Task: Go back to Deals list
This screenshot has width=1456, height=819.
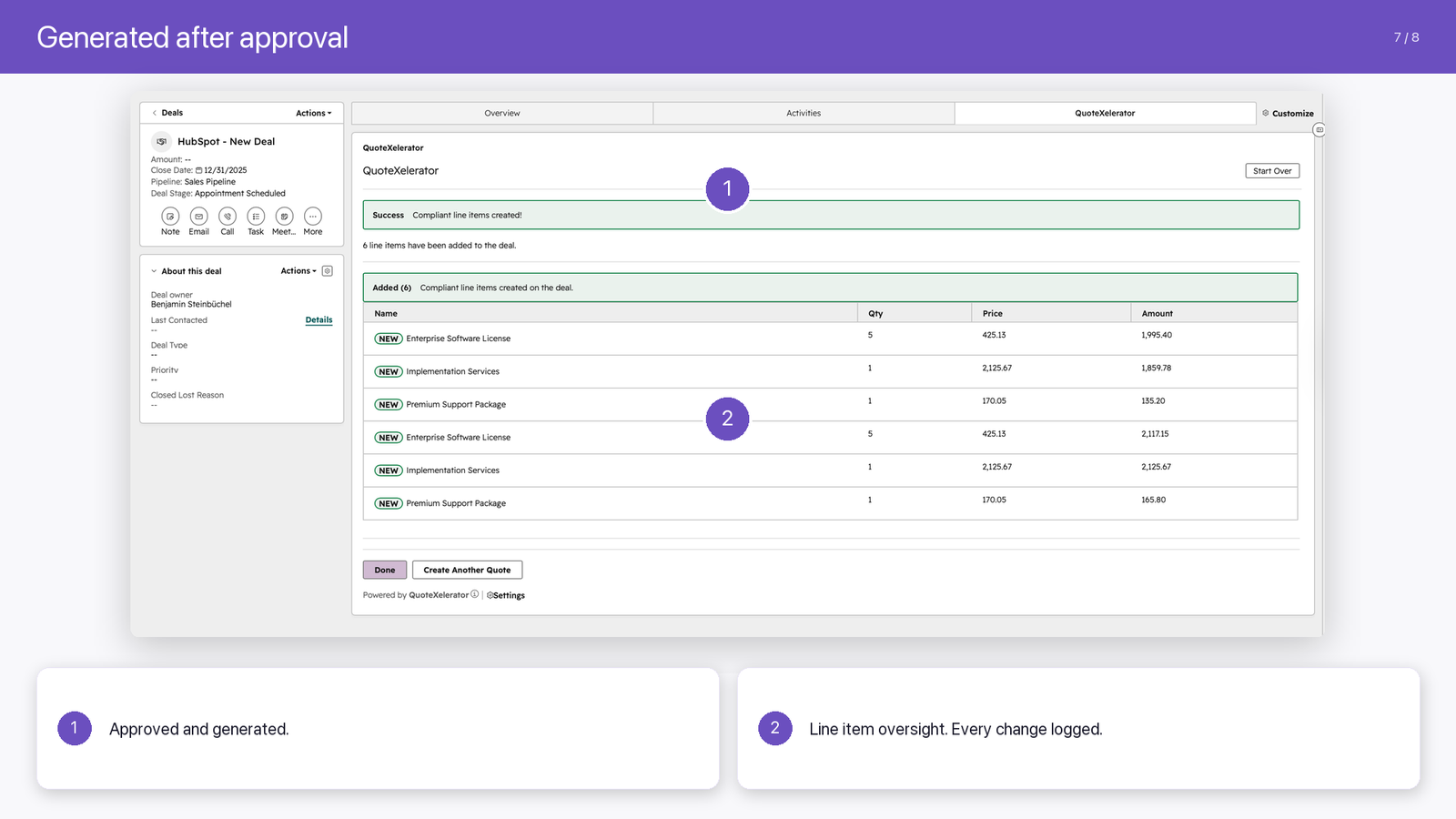Action: pos(167,113)
